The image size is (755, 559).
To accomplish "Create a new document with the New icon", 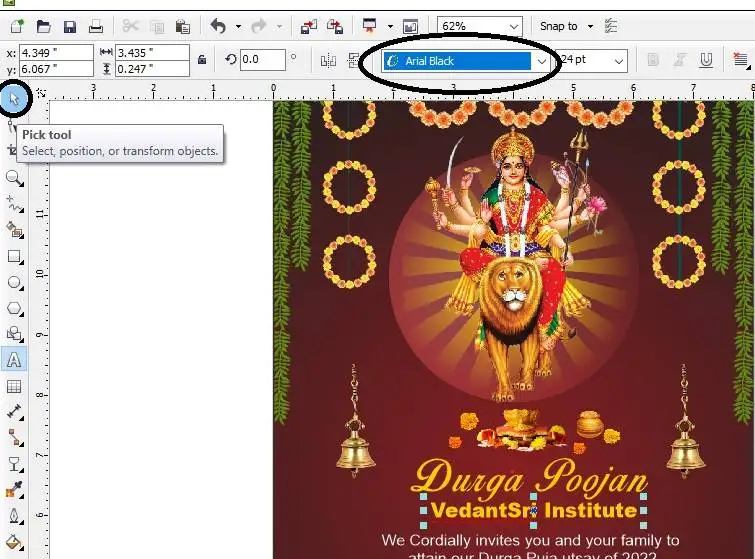I will coord(17,26).
